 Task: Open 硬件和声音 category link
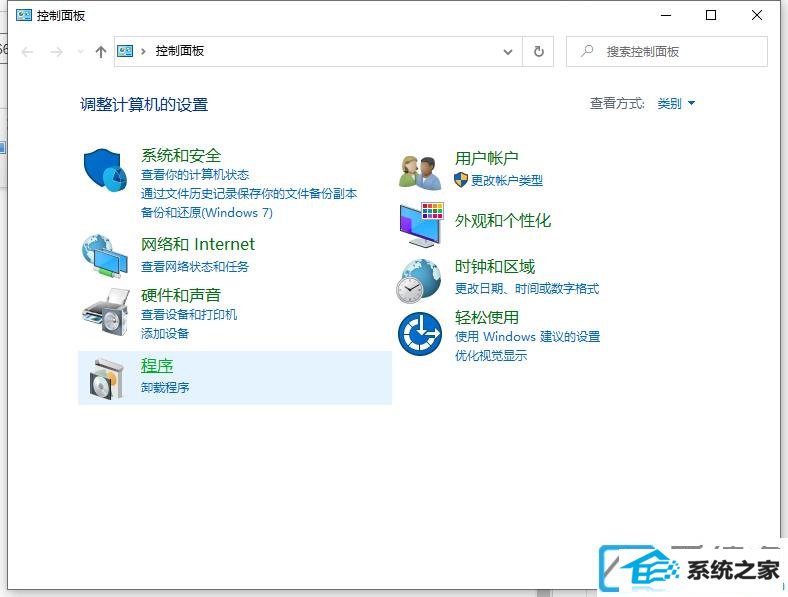point(181,295)
